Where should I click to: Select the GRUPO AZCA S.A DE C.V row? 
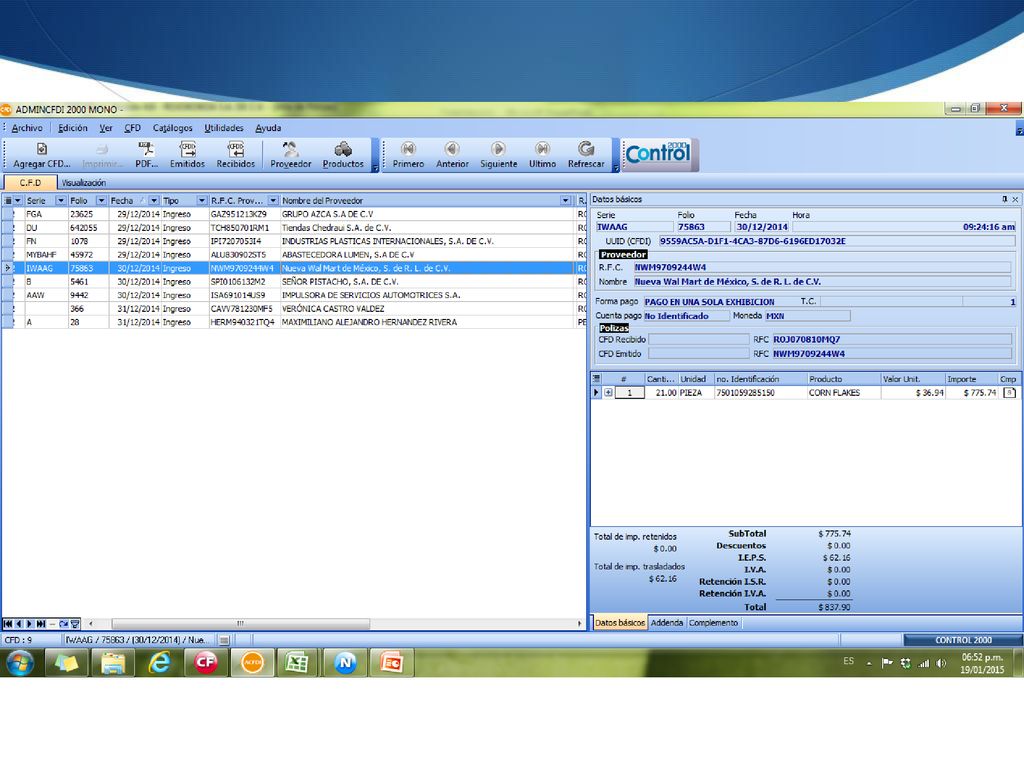coord(294,214)
